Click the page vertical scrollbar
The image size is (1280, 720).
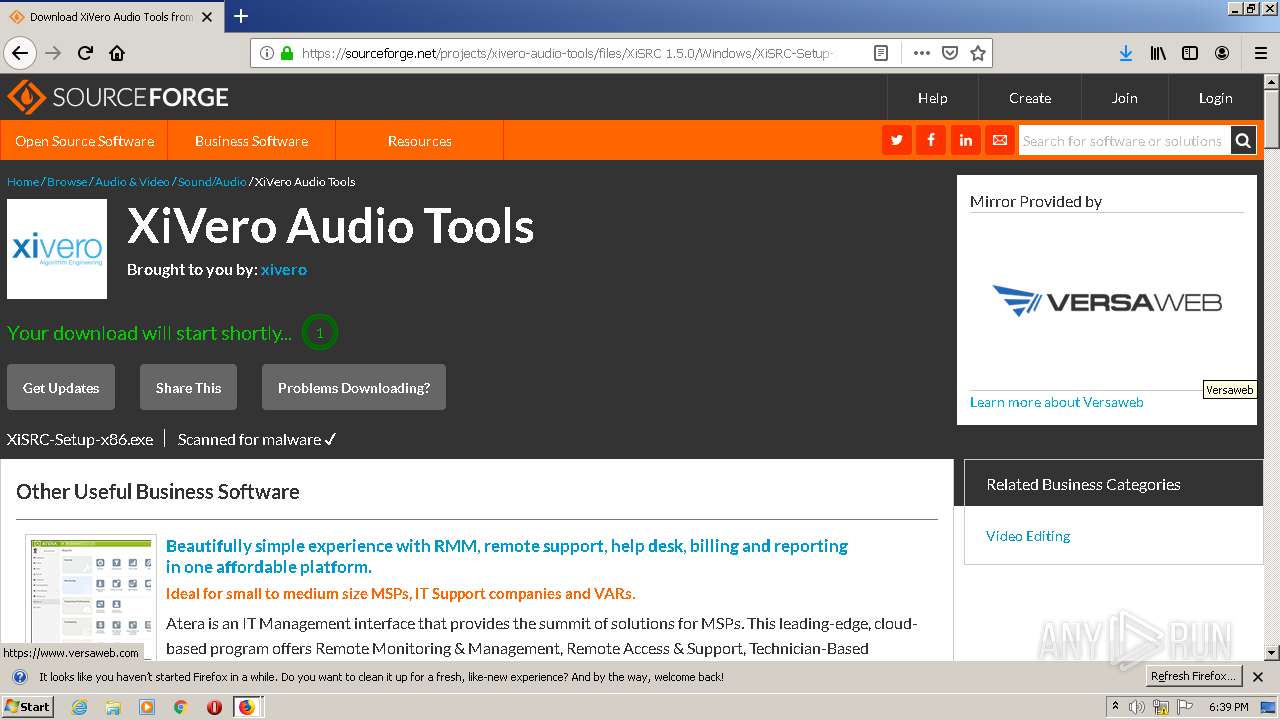pyautogui.click(x=1271, y=367)
